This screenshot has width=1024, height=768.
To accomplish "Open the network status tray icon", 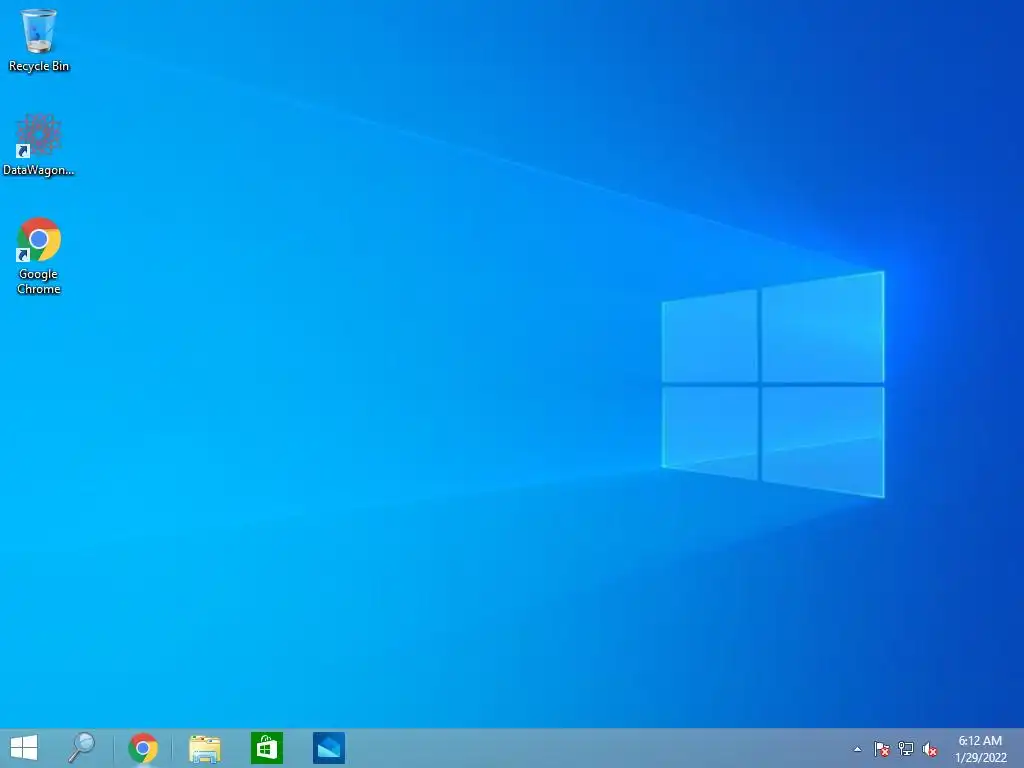I will [906, 749].
